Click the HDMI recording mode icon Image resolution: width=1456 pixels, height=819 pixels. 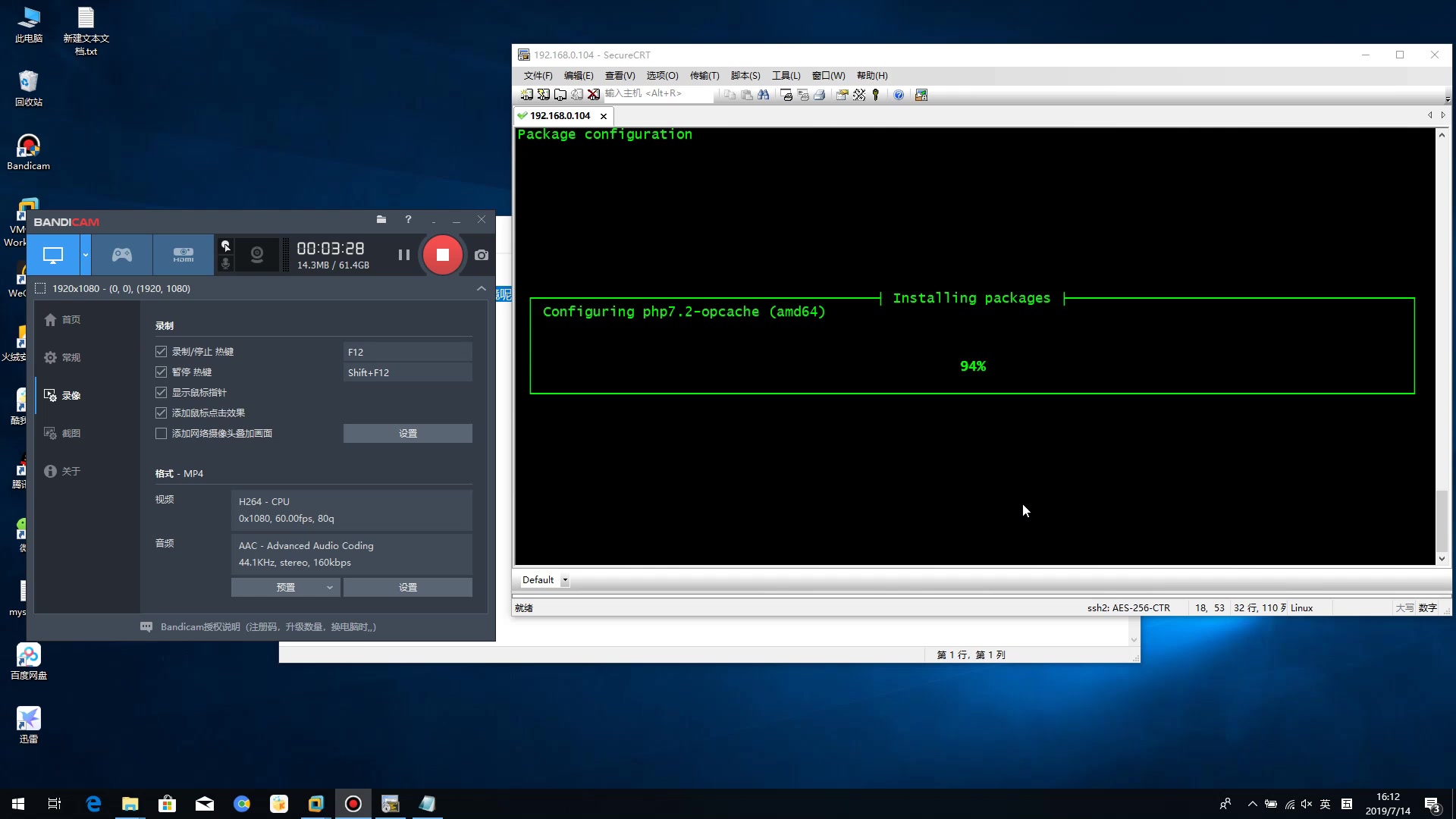pos(183,254)
